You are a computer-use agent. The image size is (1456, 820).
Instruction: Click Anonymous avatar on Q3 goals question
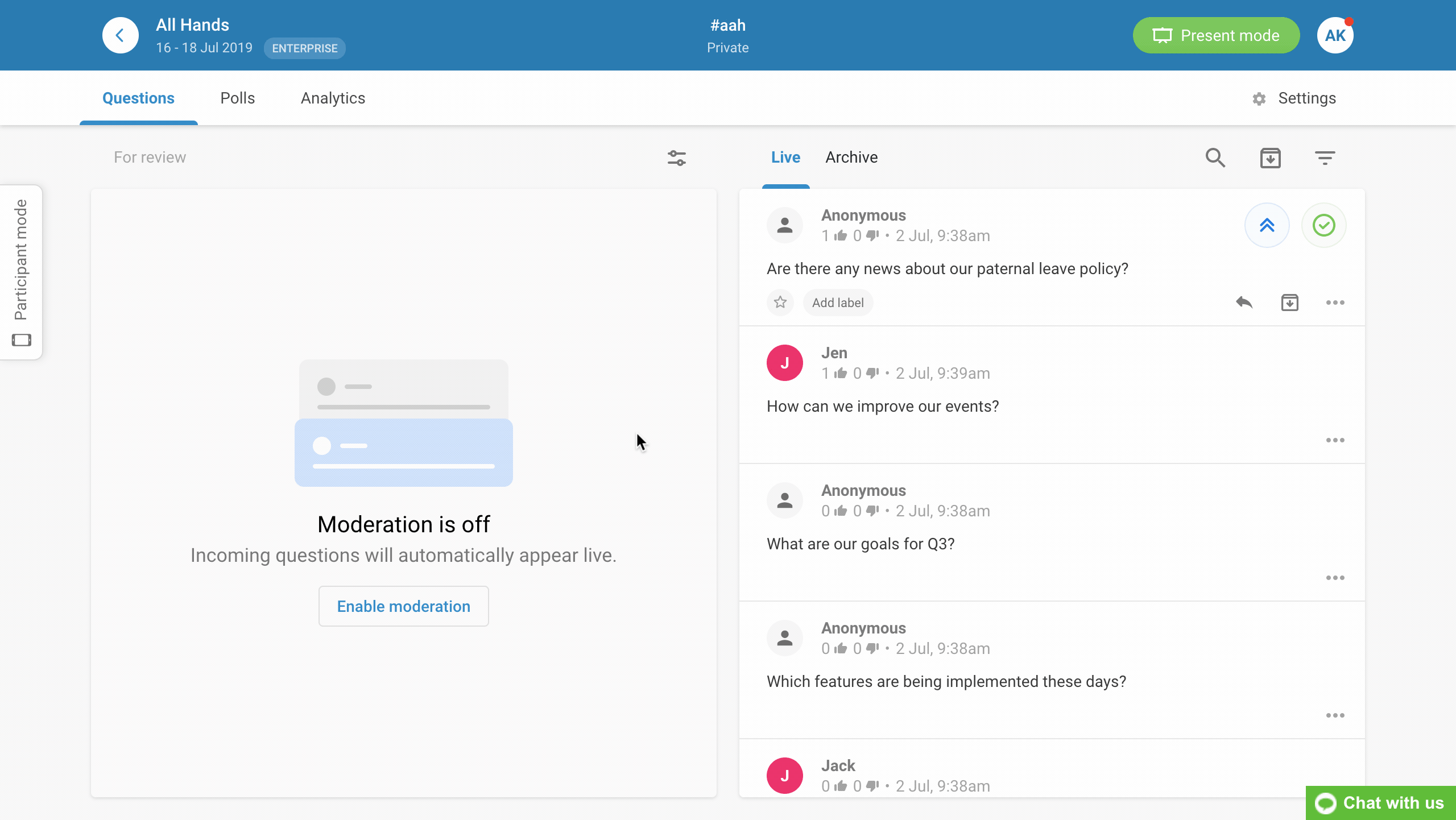[x=785, y=500]
